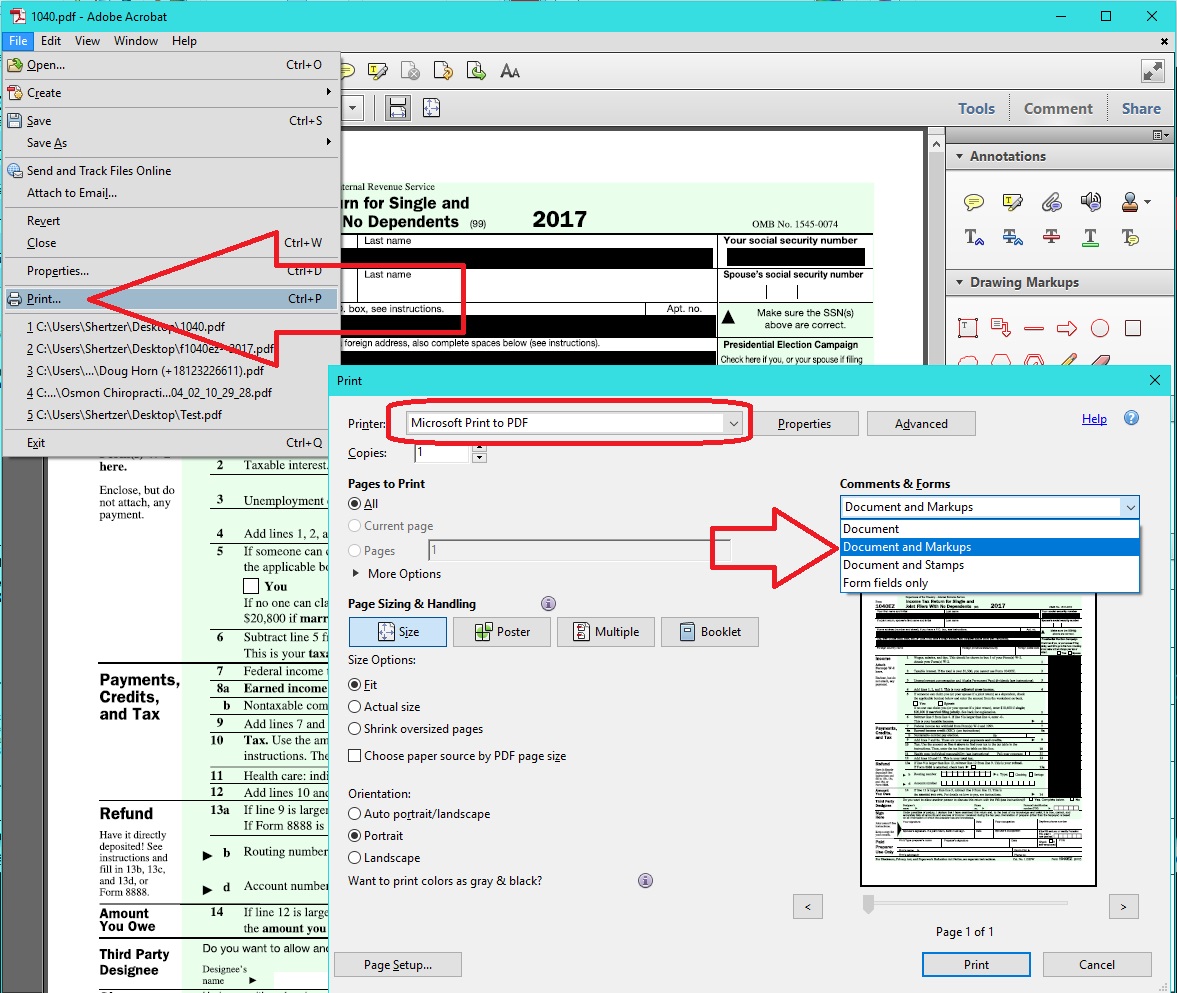
Task: Select Portrait orientation
Action: click(x=355, y=835)
